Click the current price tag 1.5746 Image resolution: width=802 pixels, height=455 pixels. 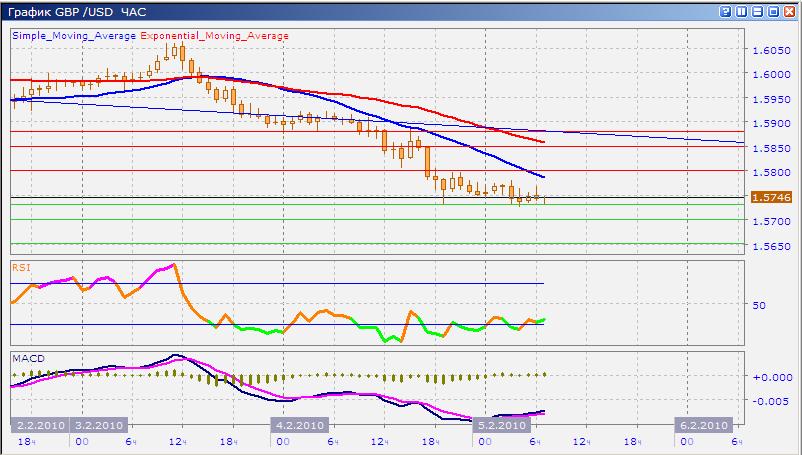pos(771,198)
